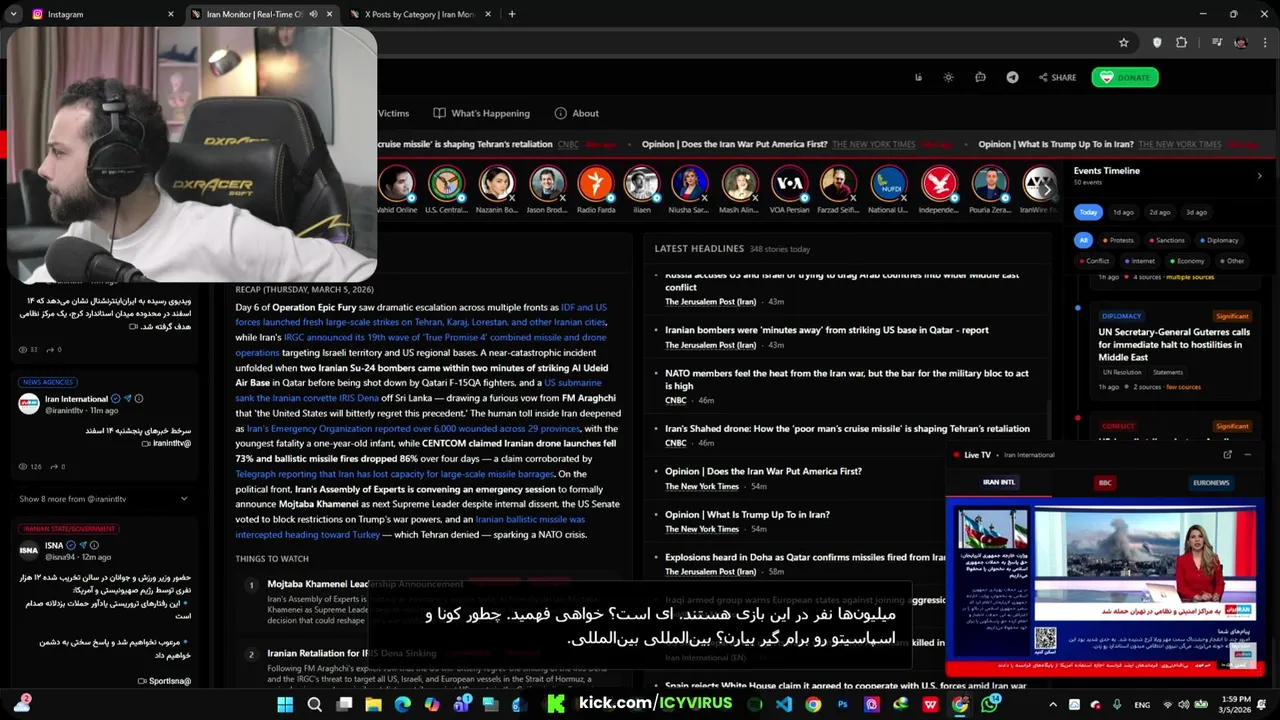Open Farzad Seifi story avatar
The height and width of the screenshot is (720, 1280).
pyautogui.click(x=838, y=184)
